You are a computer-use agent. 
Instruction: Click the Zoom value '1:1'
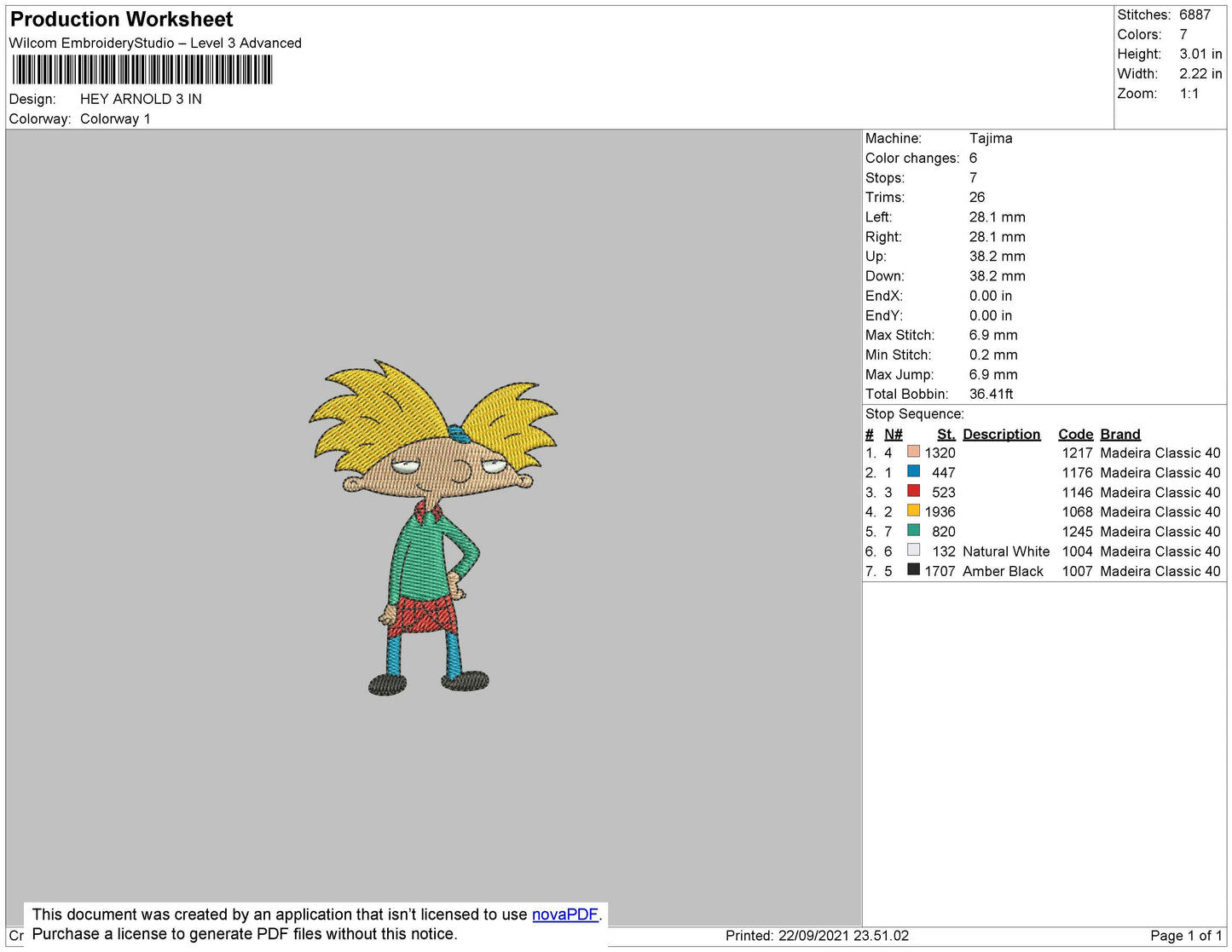(1189, 94)
